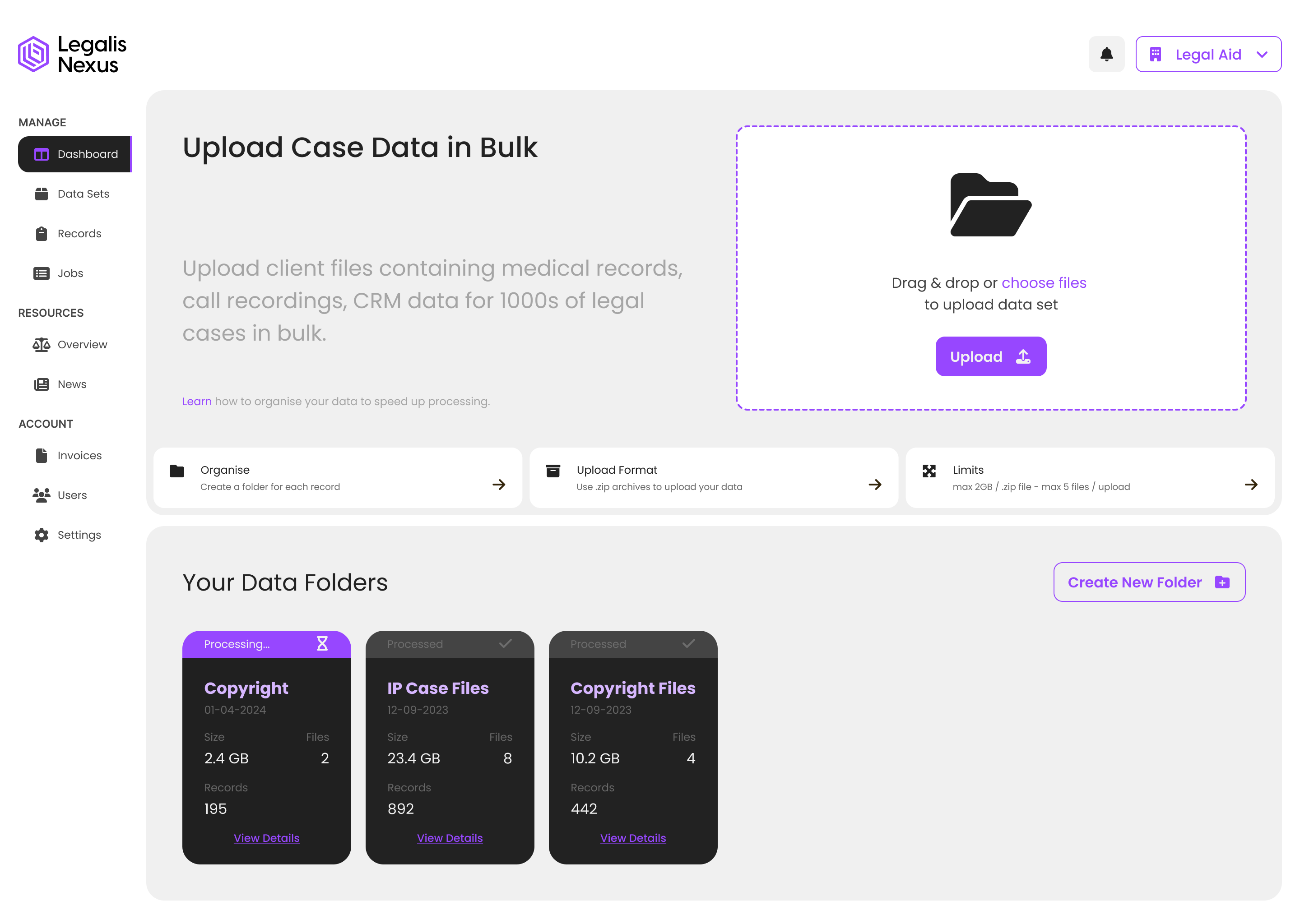The image size is (1300, 924).
Task: Open Settings from the Account section
Action: (79, 535)
